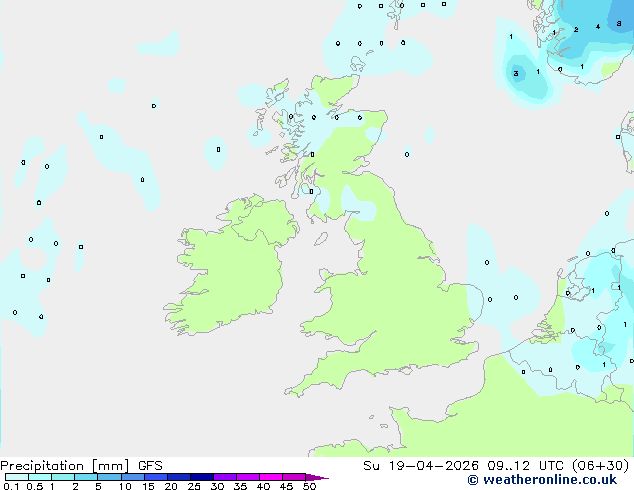Click the '09..12 UTC' time range text
The height and width of the screenshot is (490, 634).
[x=525, y=466]
